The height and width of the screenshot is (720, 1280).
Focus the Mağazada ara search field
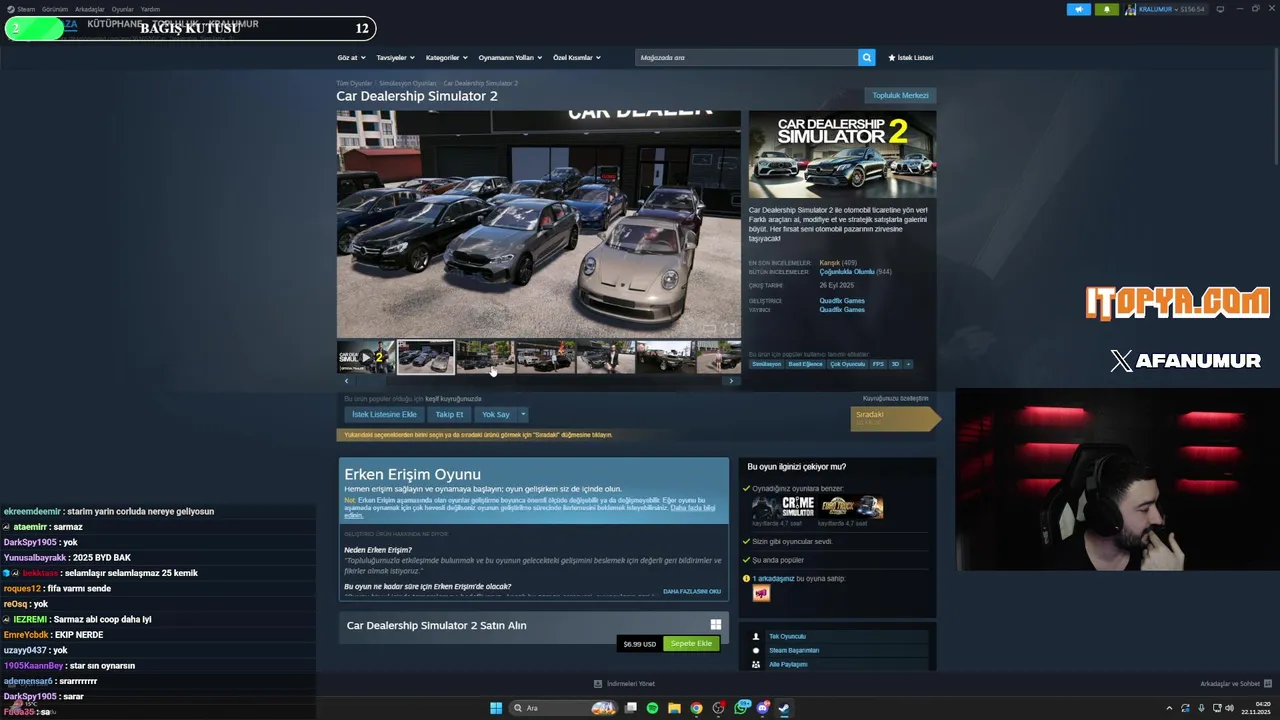[747, 57]
